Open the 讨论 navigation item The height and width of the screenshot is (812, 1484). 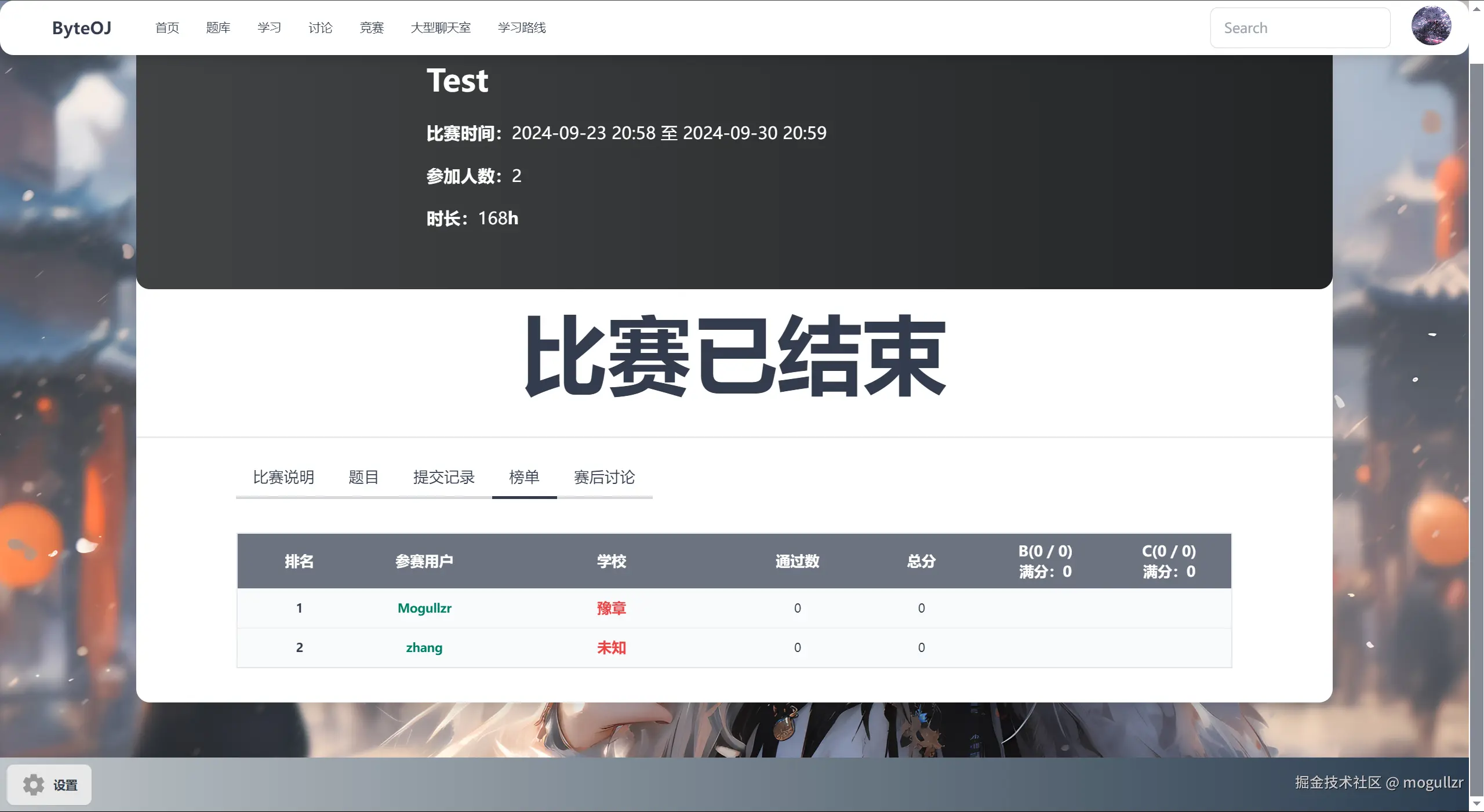(320, 27)
